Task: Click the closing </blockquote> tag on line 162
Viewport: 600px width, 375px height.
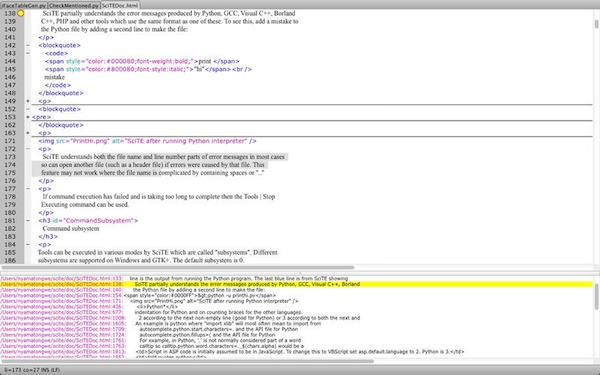Action: 60,125
